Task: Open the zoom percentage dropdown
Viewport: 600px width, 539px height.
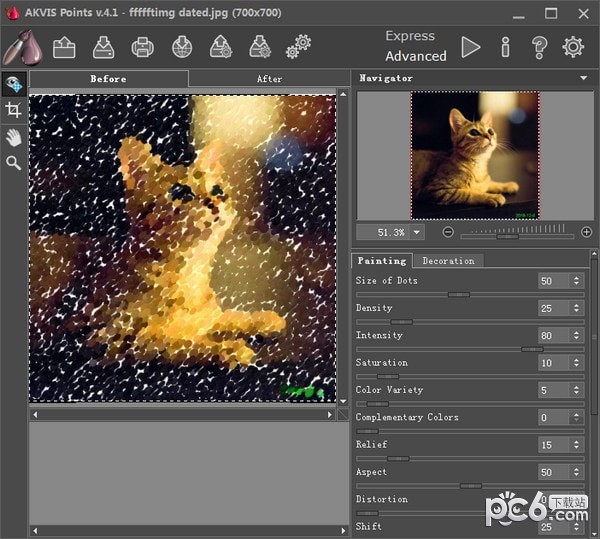Action: [x=416, y=232]
